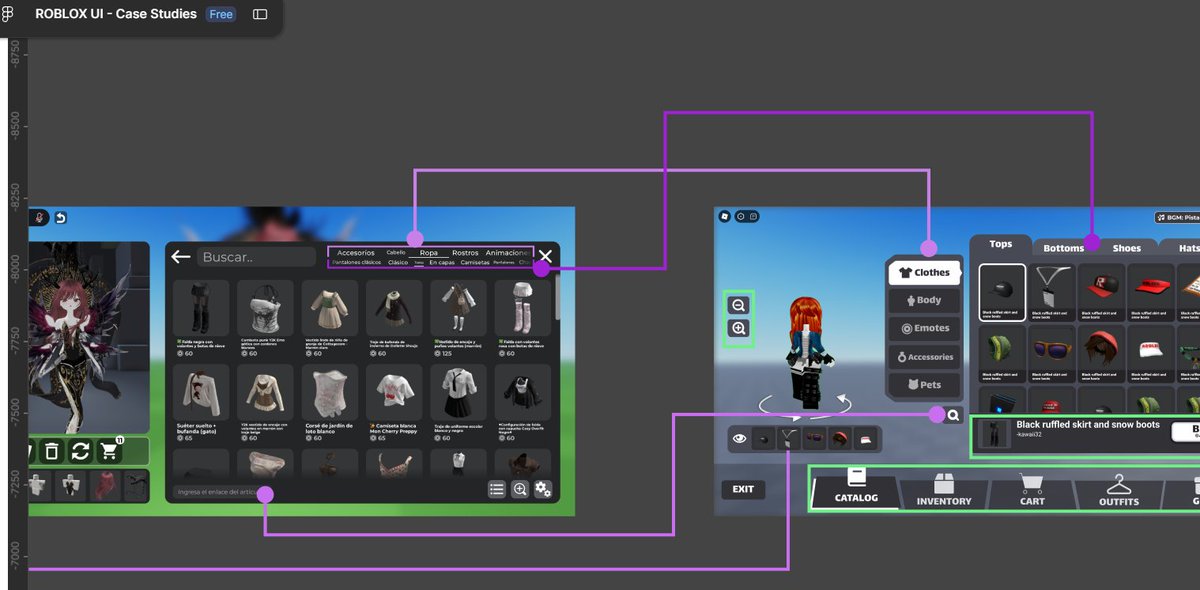1200x590 pixels.
Task: Select the Accessories category
Action: [x=923, y=357]
